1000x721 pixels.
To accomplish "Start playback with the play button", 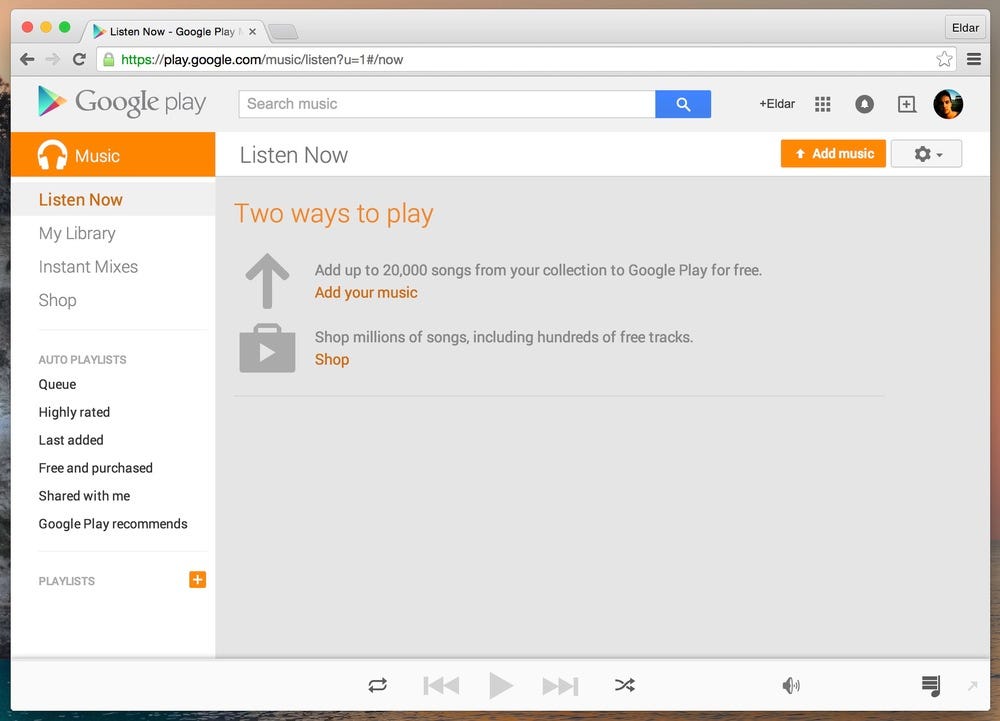I will [x=501, y=686].
